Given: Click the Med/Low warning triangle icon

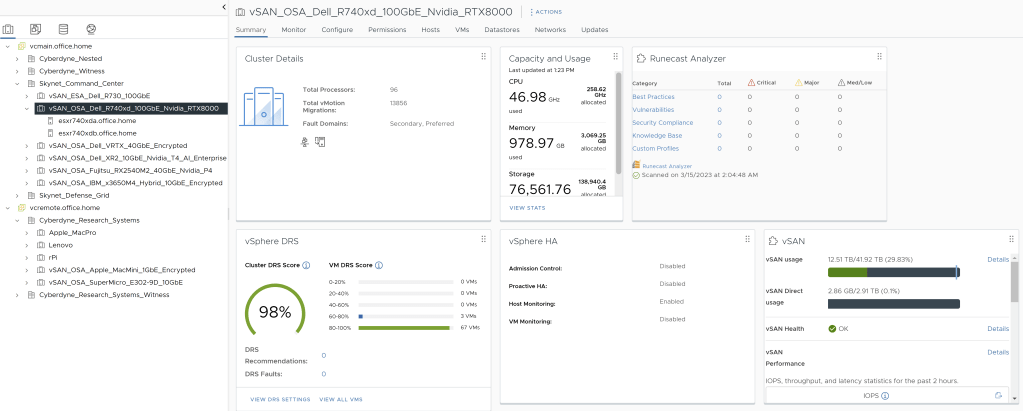Looking at the screenshot, I should click(x=842, y=83).
